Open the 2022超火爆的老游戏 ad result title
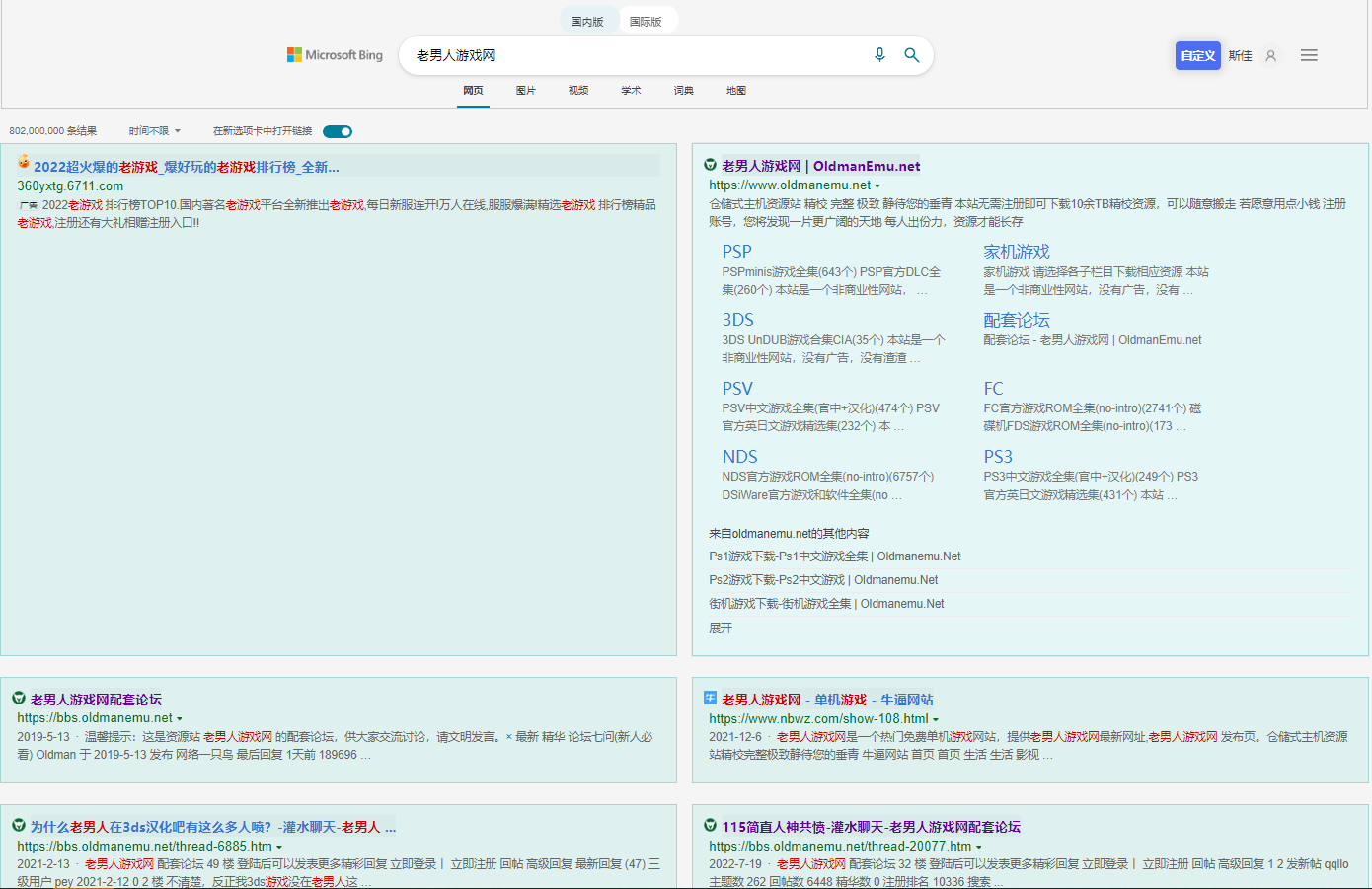The image size is (1372, 889). (x=187, y=167)
